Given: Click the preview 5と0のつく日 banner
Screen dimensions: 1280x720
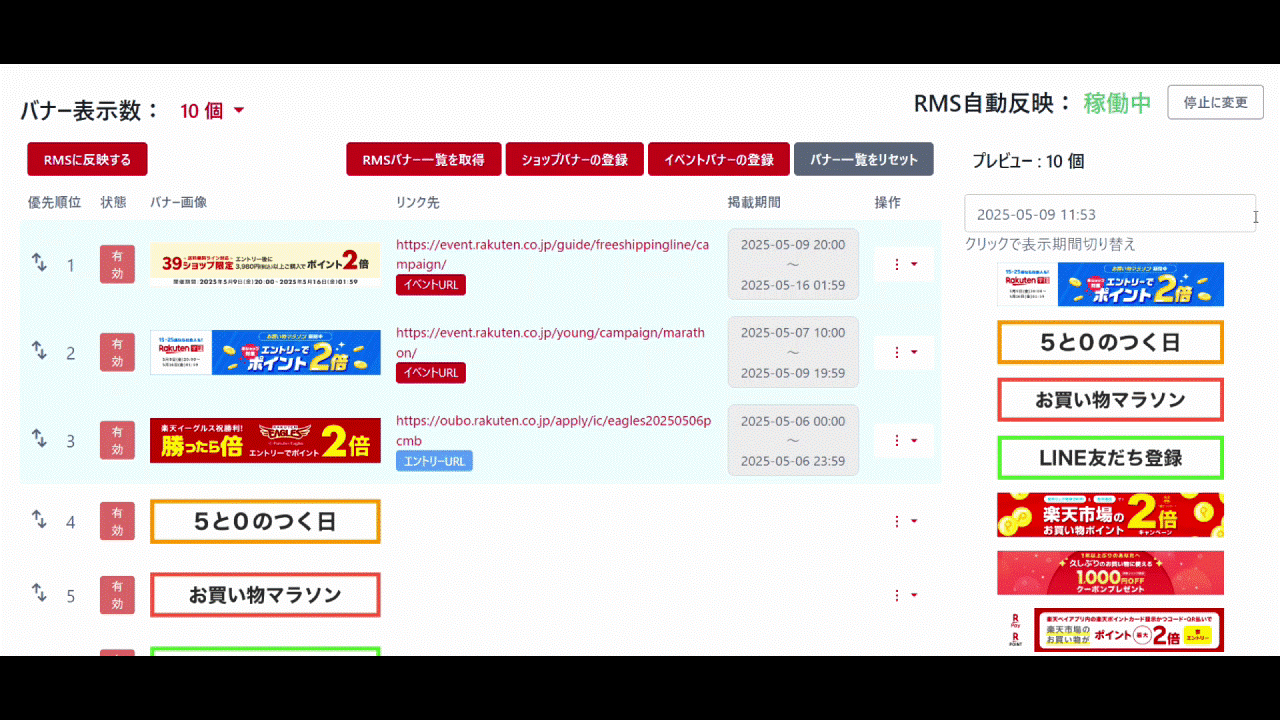Looking at the screenshot, I should [1110, 342].
